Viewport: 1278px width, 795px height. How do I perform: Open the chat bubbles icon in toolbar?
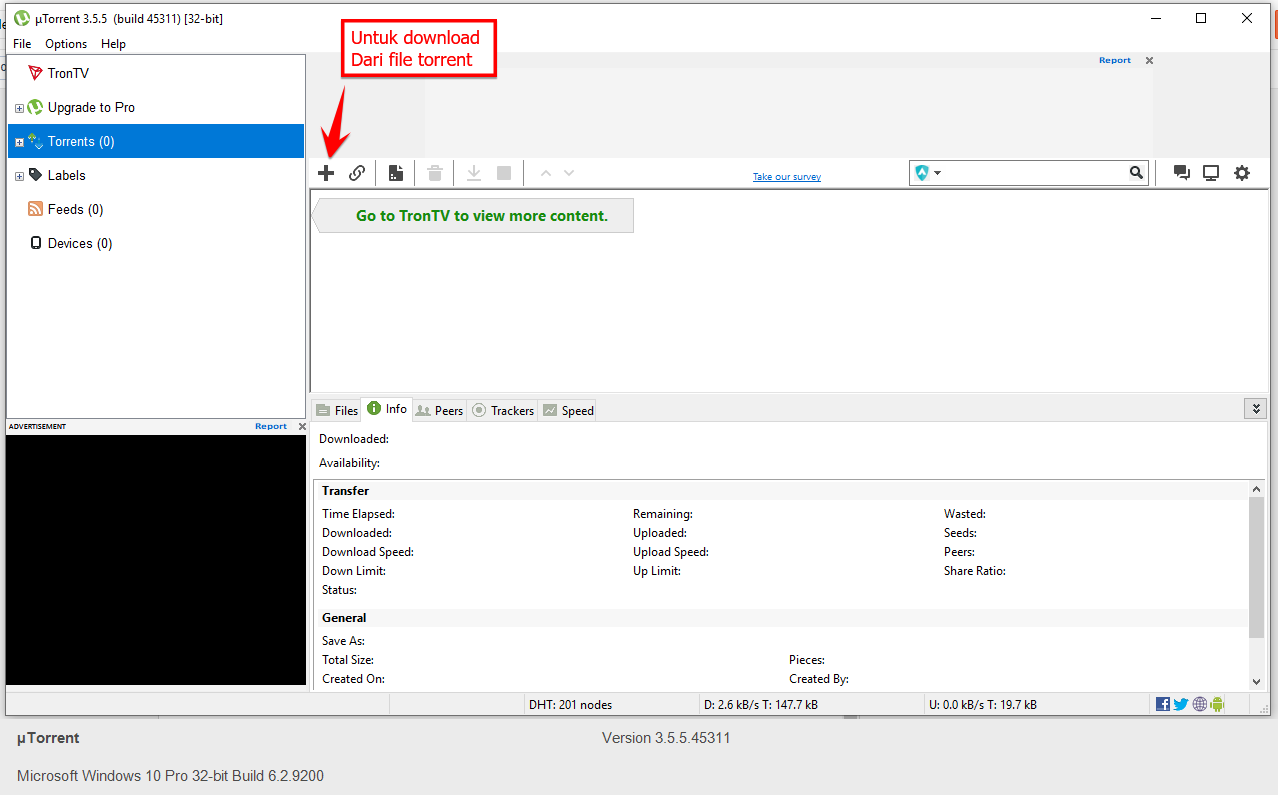click(1182, 173)
